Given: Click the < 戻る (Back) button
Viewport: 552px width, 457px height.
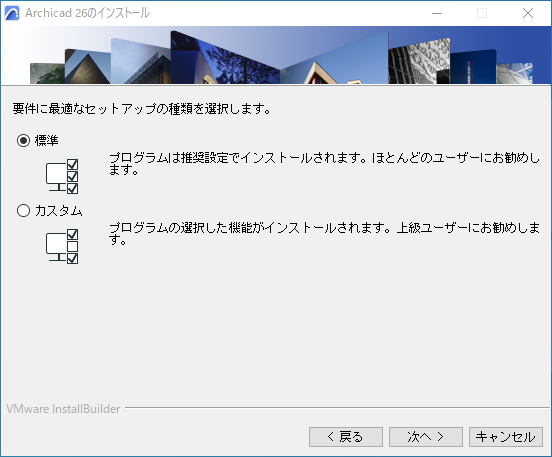Looking at the screenshot, I should point(346,437).
